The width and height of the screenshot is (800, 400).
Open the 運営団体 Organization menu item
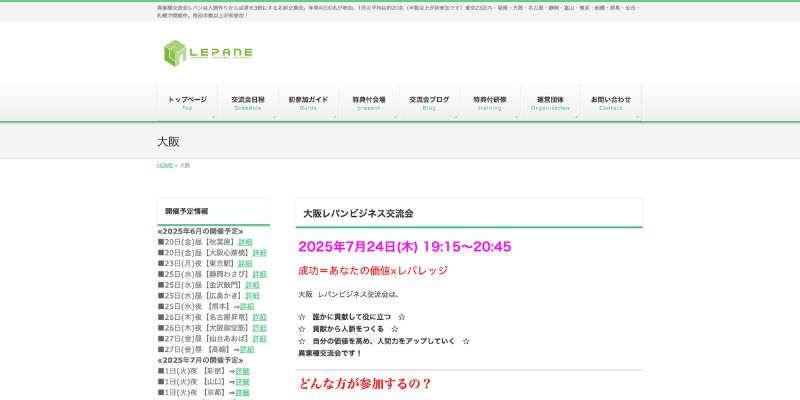click(x=550, y=103)
